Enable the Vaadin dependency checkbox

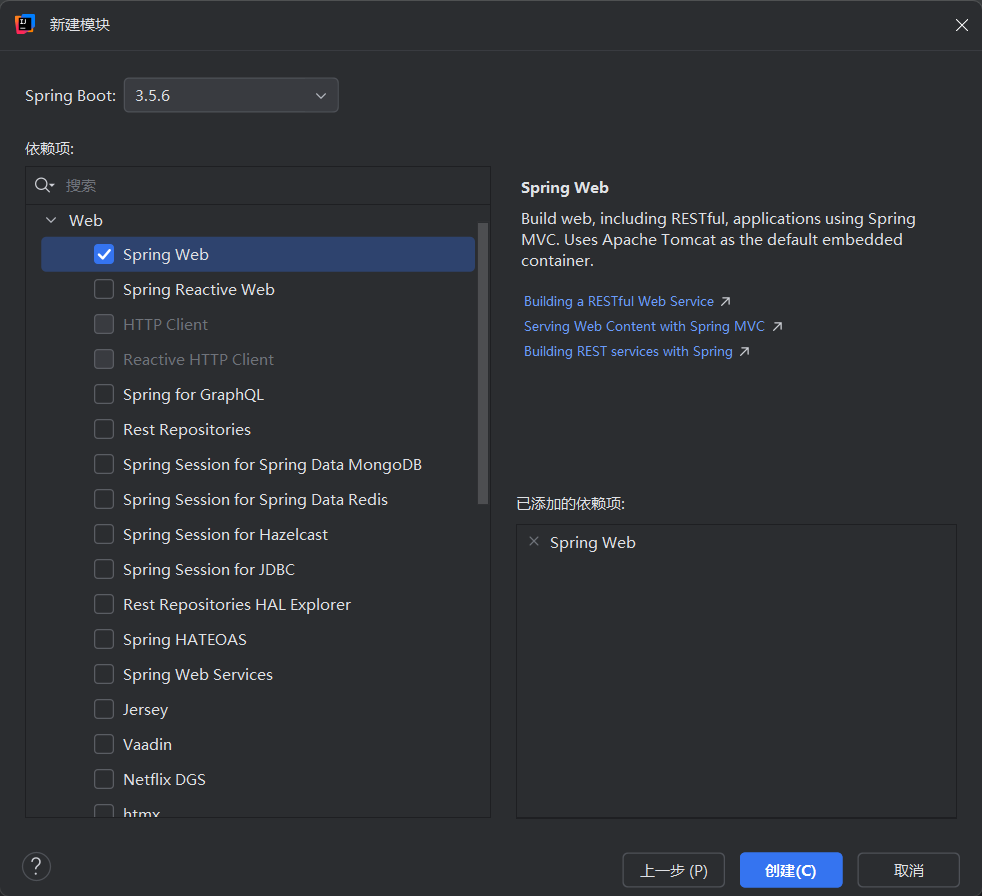[104, 745]
